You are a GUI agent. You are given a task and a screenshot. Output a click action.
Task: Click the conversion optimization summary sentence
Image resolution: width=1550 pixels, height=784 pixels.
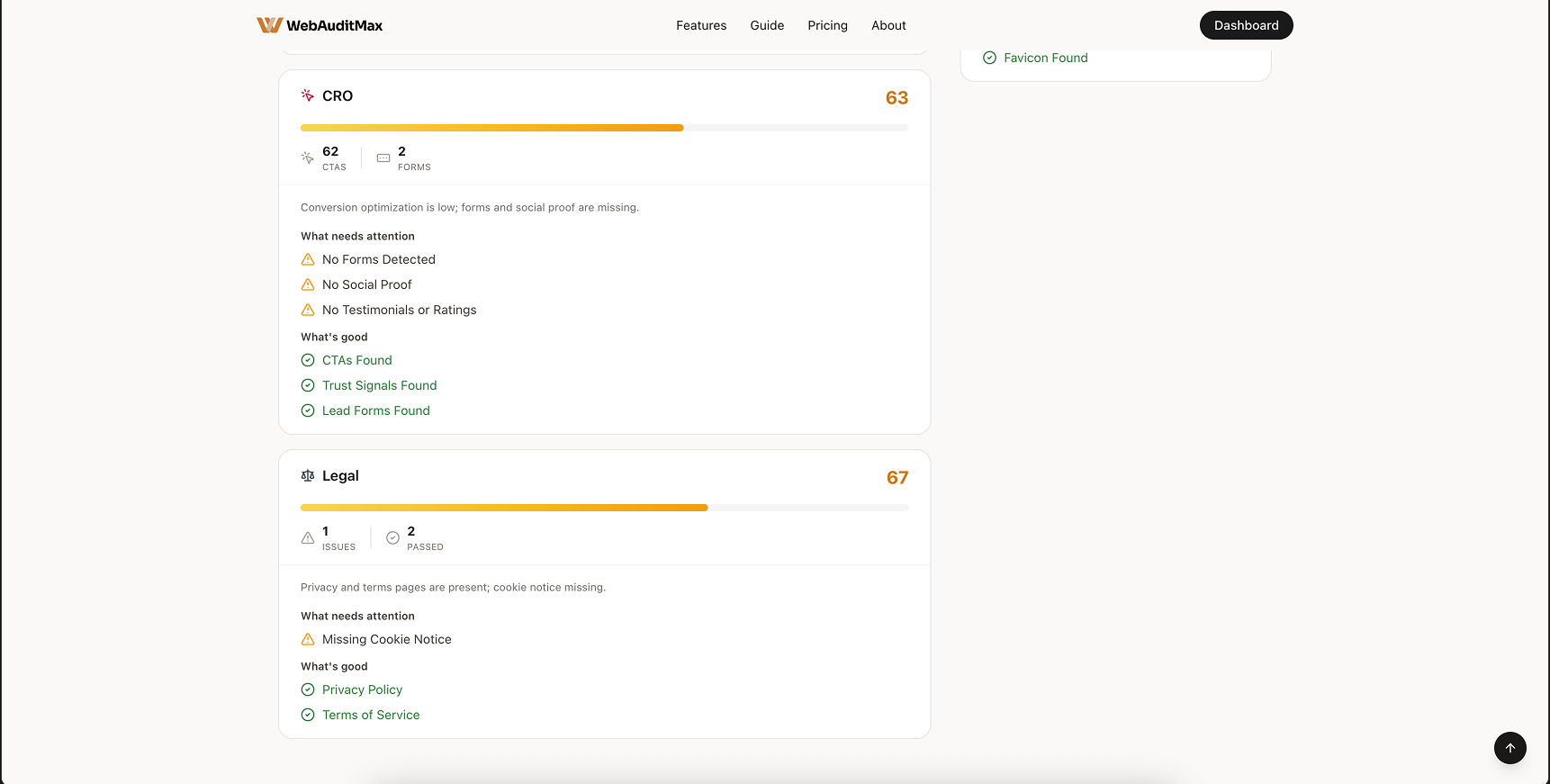click(x=470, y=207)
